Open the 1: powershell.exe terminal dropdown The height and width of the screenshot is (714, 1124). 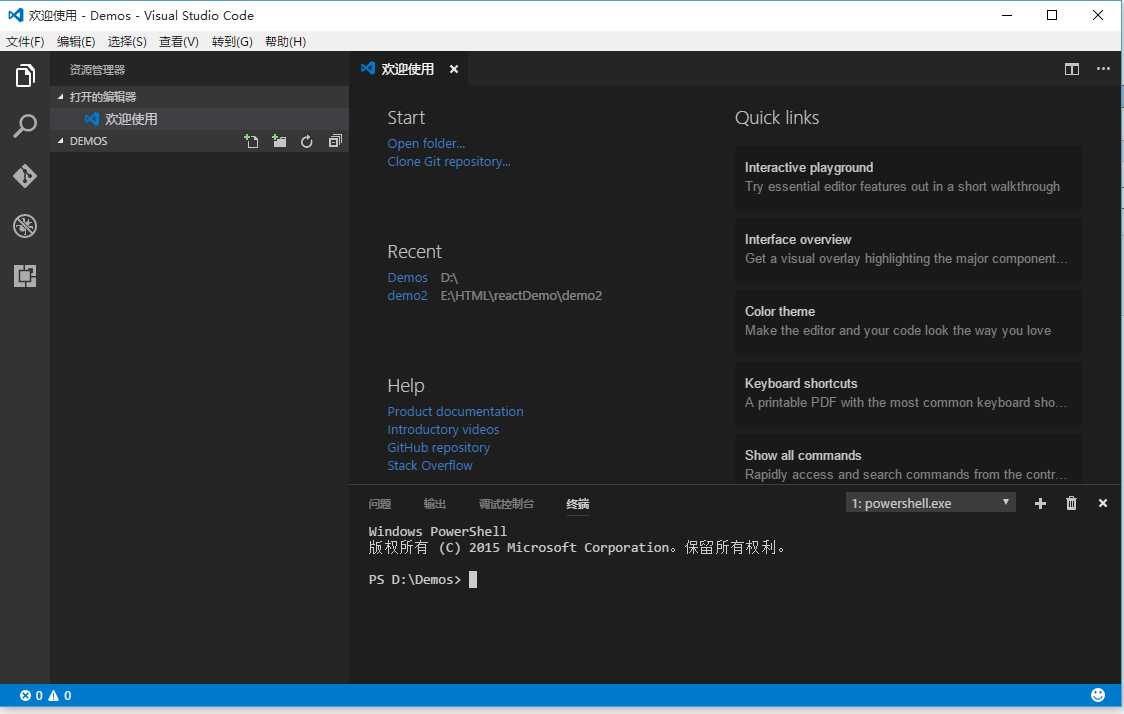(930, 503)
